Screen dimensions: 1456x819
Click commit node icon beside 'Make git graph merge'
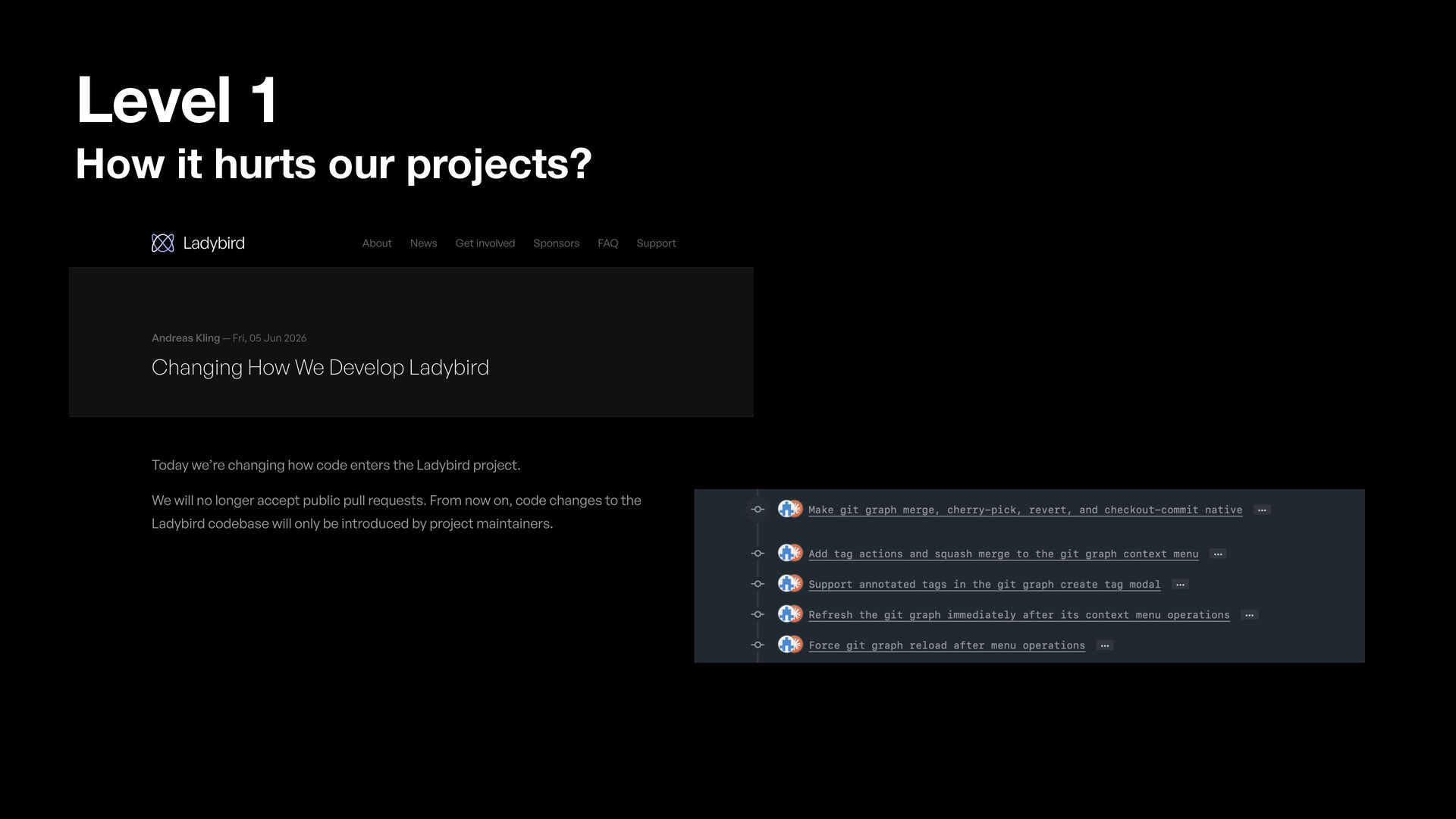pos(758,510)
